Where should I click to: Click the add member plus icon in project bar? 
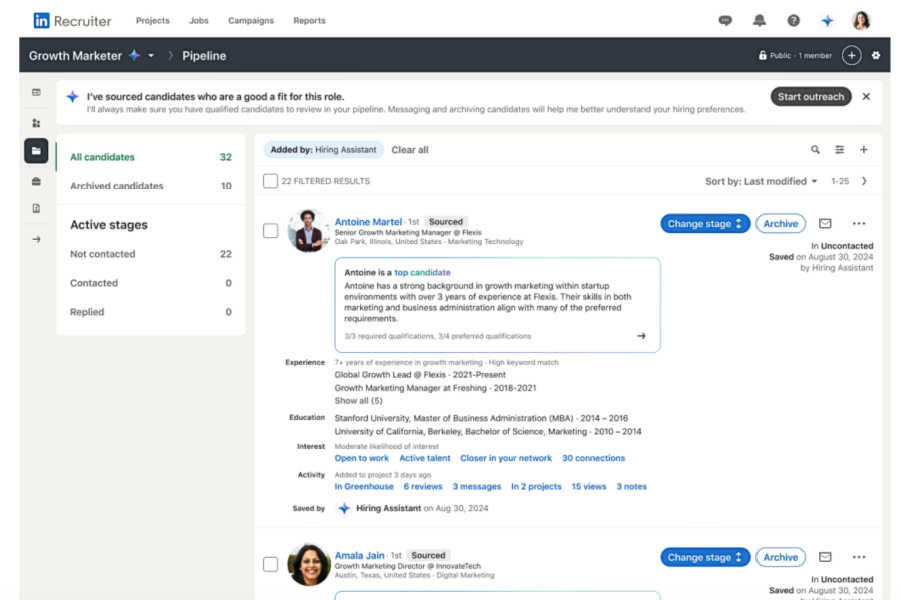(x=851, y=56)
